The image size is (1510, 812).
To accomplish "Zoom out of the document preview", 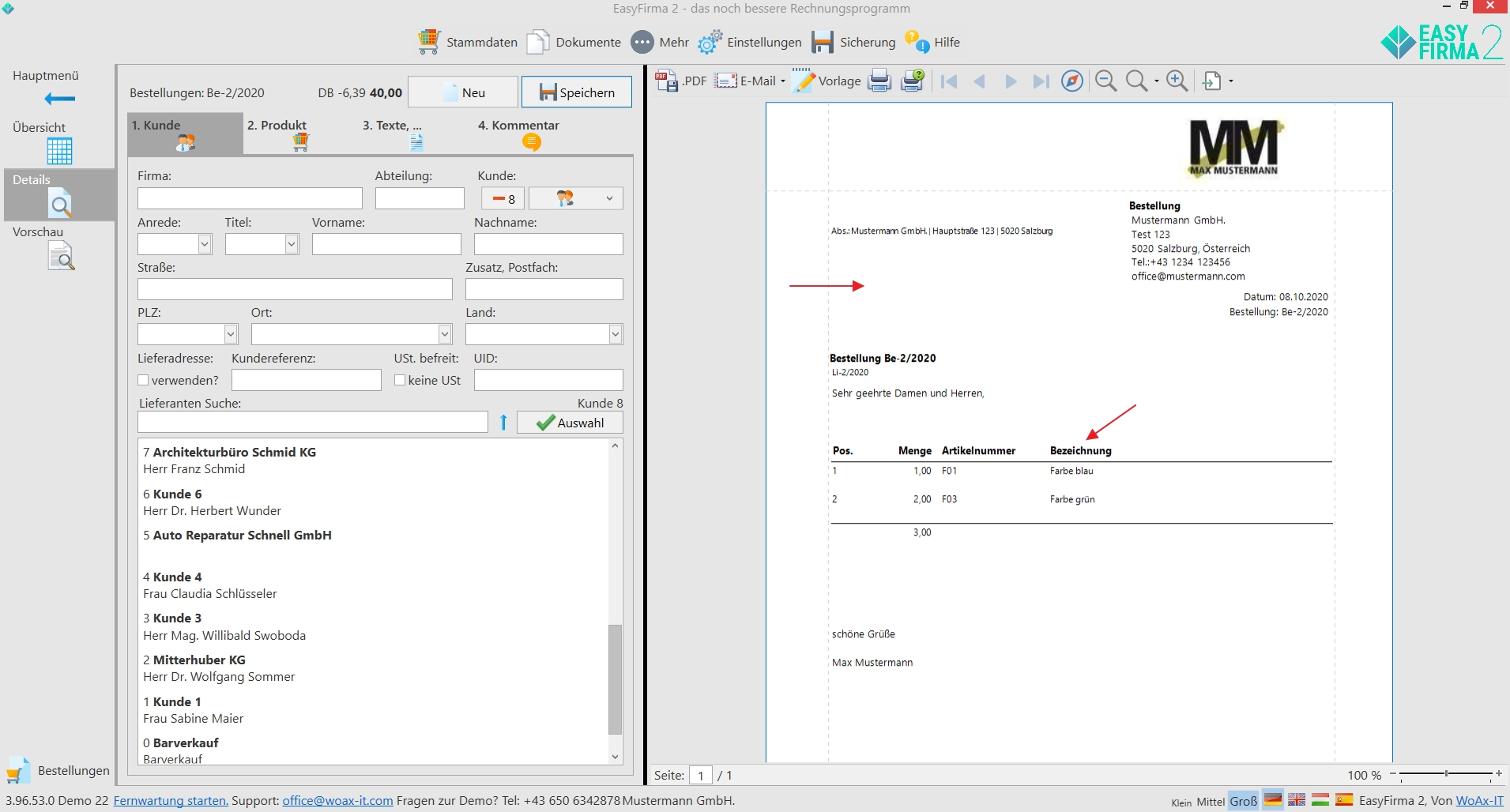I will click(x=1106, y=81).
